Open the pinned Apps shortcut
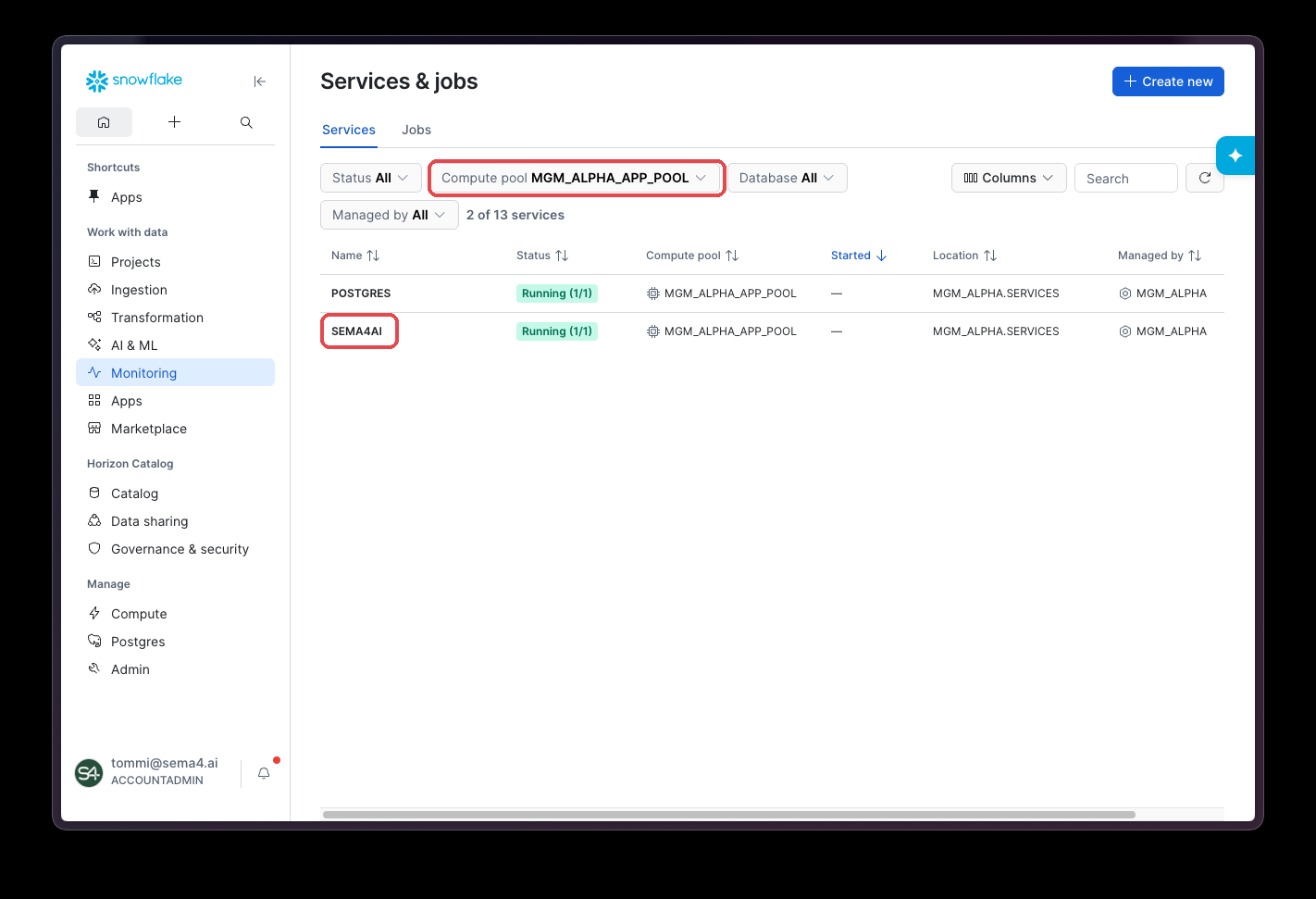This screenshot has height=899, width=1316. [x=127, y=197]
